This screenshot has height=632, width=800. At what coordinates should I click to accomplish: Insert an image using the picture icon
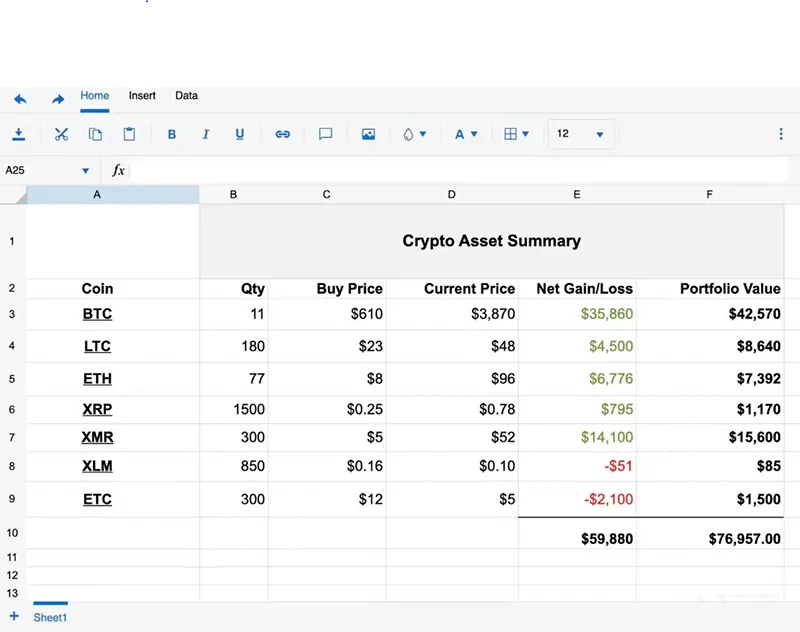[x=368, y=134]
